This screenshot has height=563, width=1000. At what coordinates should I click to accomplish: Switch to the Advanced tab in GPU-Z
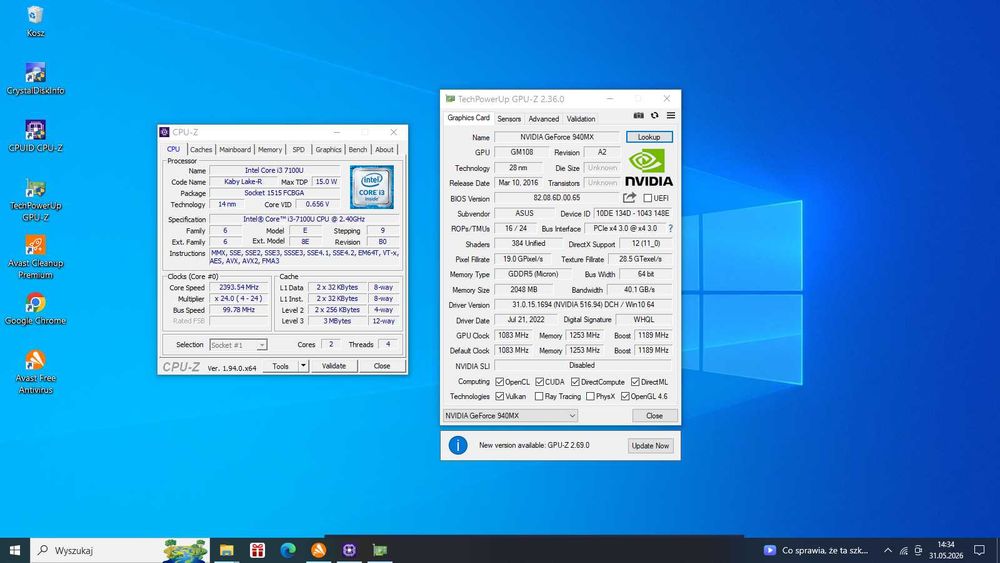(x=543, y=119)
